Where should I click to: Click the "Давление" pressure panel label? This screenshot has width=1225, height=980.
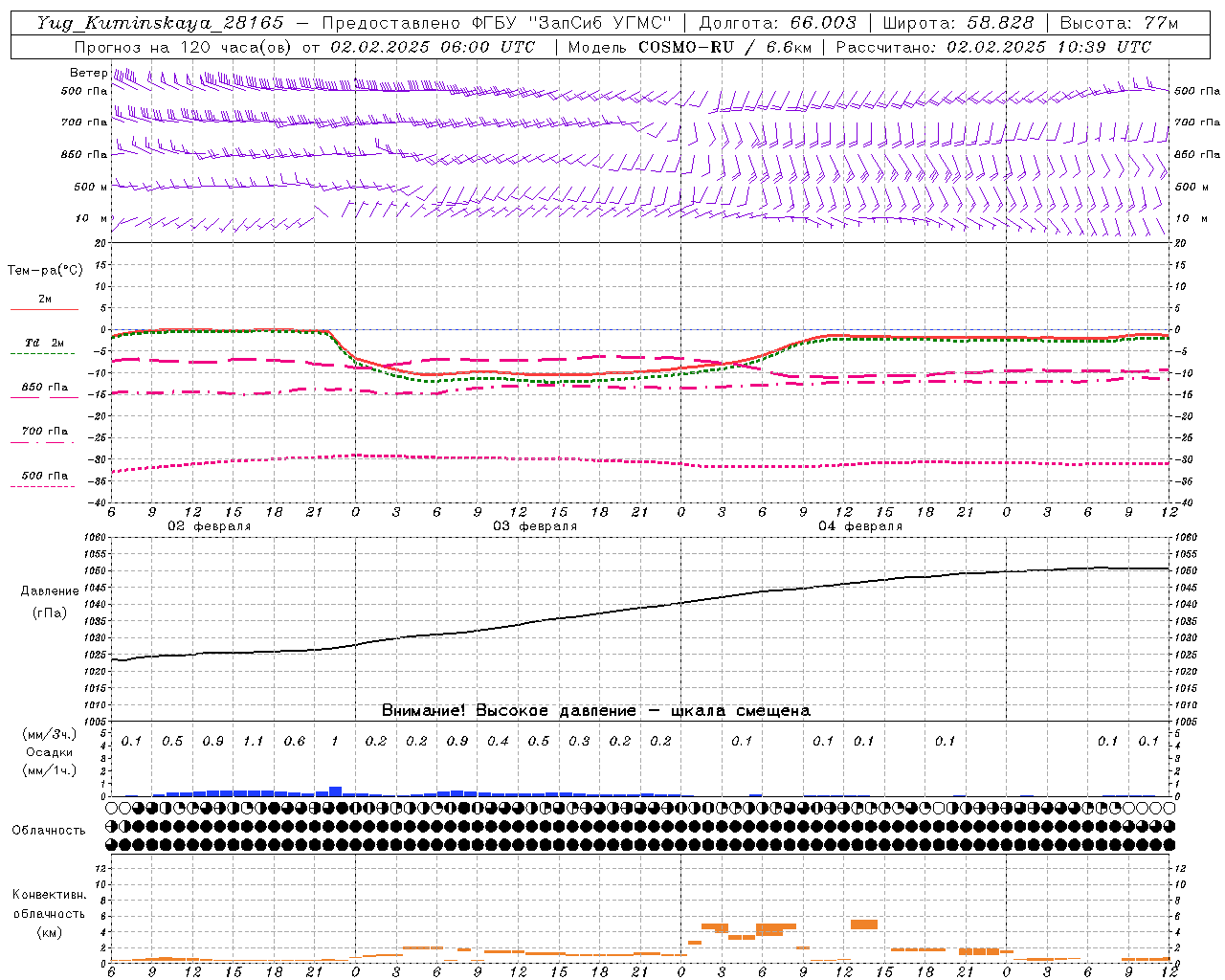click(50, 591)
